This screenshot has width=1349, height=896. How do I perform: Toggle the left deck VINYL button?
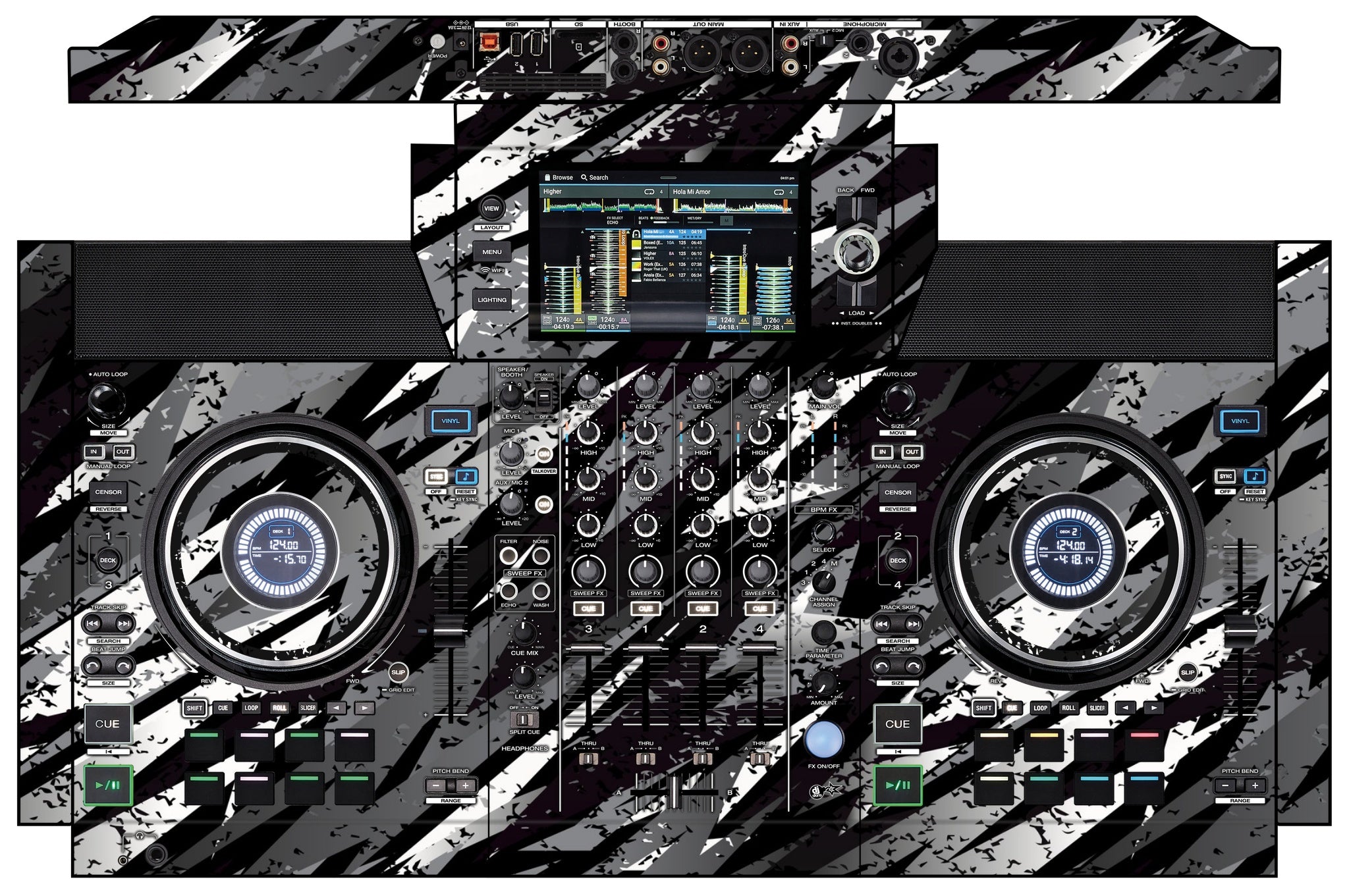451,421
